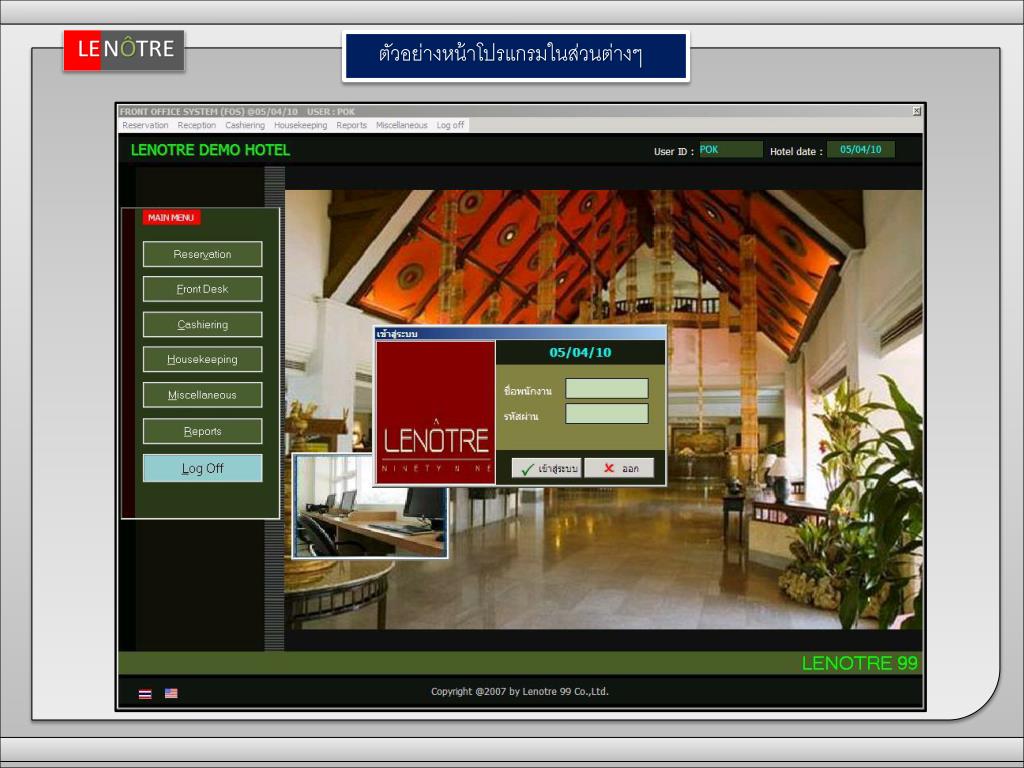1024x768 pixels.
Task: Click the Log Off button in Main Menu
Action: click(202, 468)
